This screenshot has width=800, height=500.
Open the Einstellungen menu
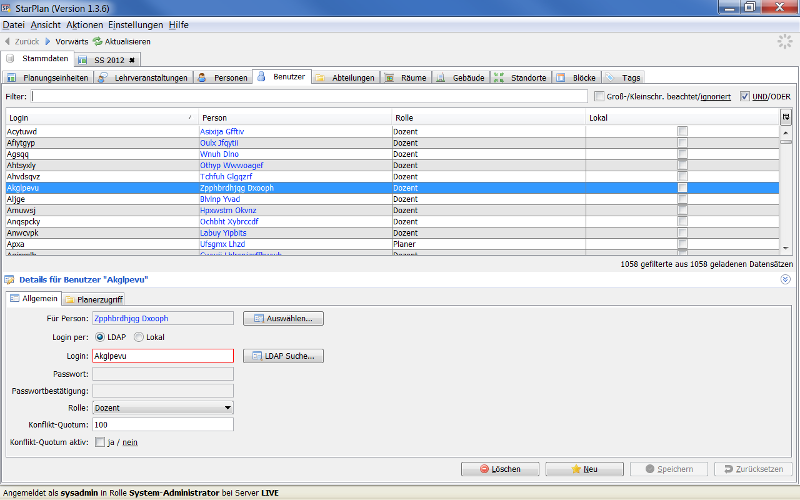pos(136,25)
